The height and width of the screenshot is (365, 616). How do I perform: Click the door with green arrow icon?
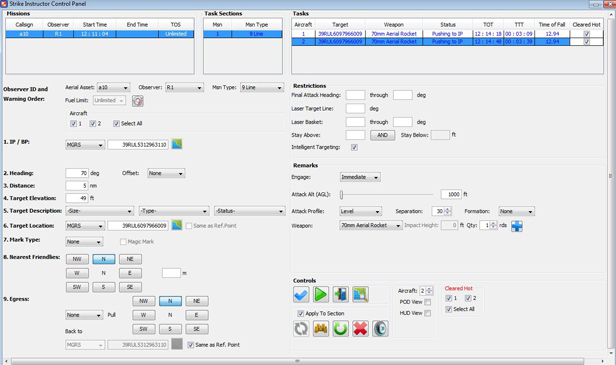[340, 294]
